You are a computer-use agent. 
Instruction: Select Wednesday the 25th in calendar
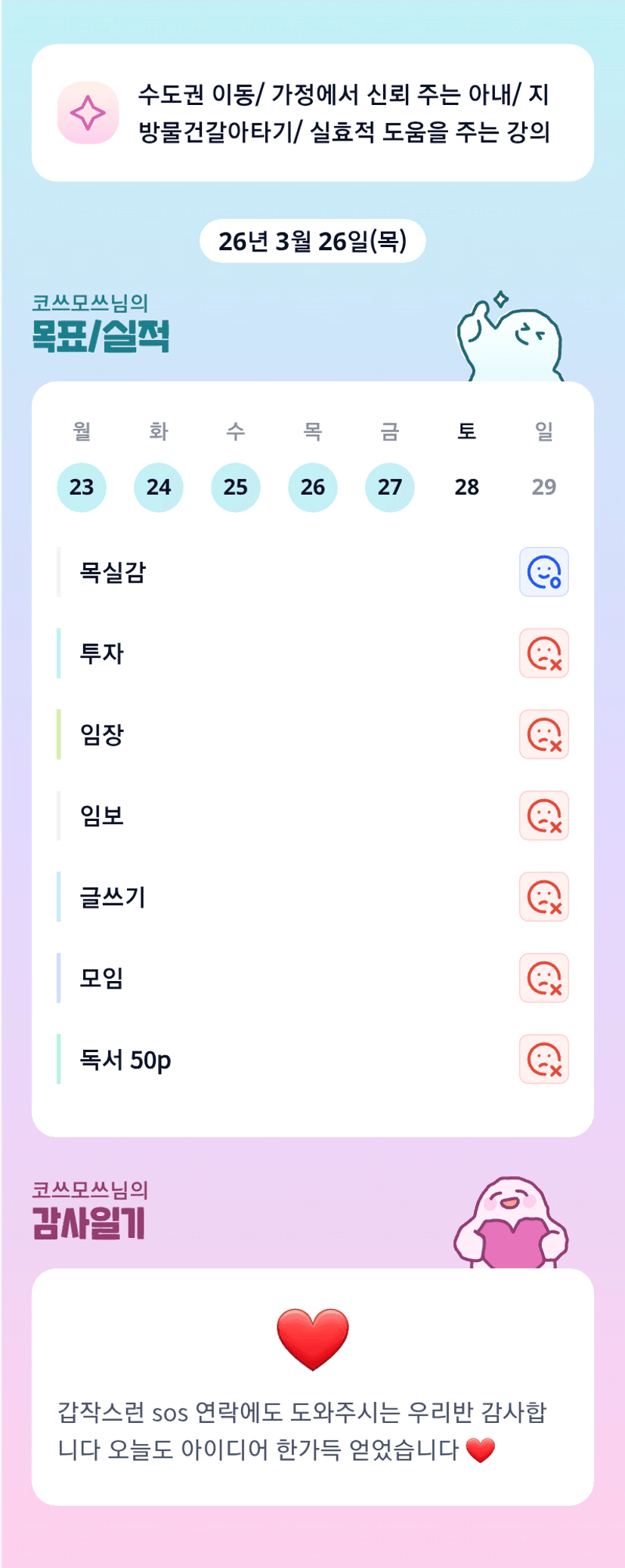236,487
